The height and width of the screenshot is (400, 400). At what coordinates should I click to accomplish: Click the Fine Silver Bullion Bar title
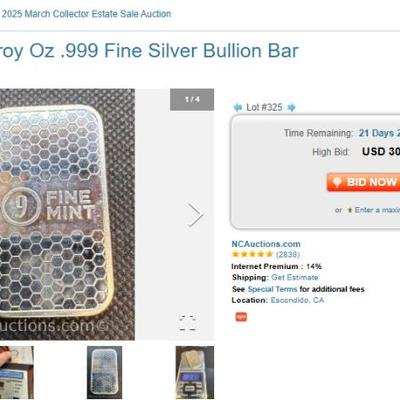(x=149, y=51)
